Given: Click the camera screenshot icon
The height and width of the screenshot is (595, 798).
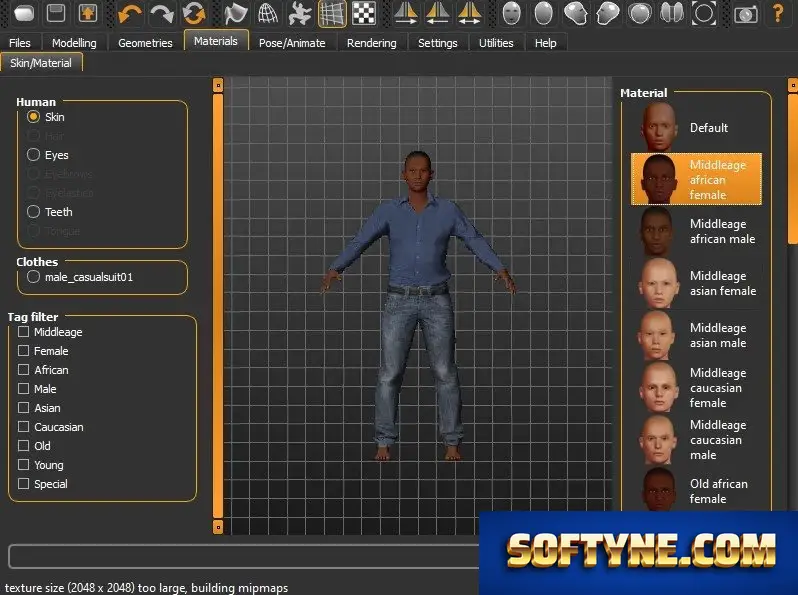Looking at the screenshot, I should [x=746, y=14].
